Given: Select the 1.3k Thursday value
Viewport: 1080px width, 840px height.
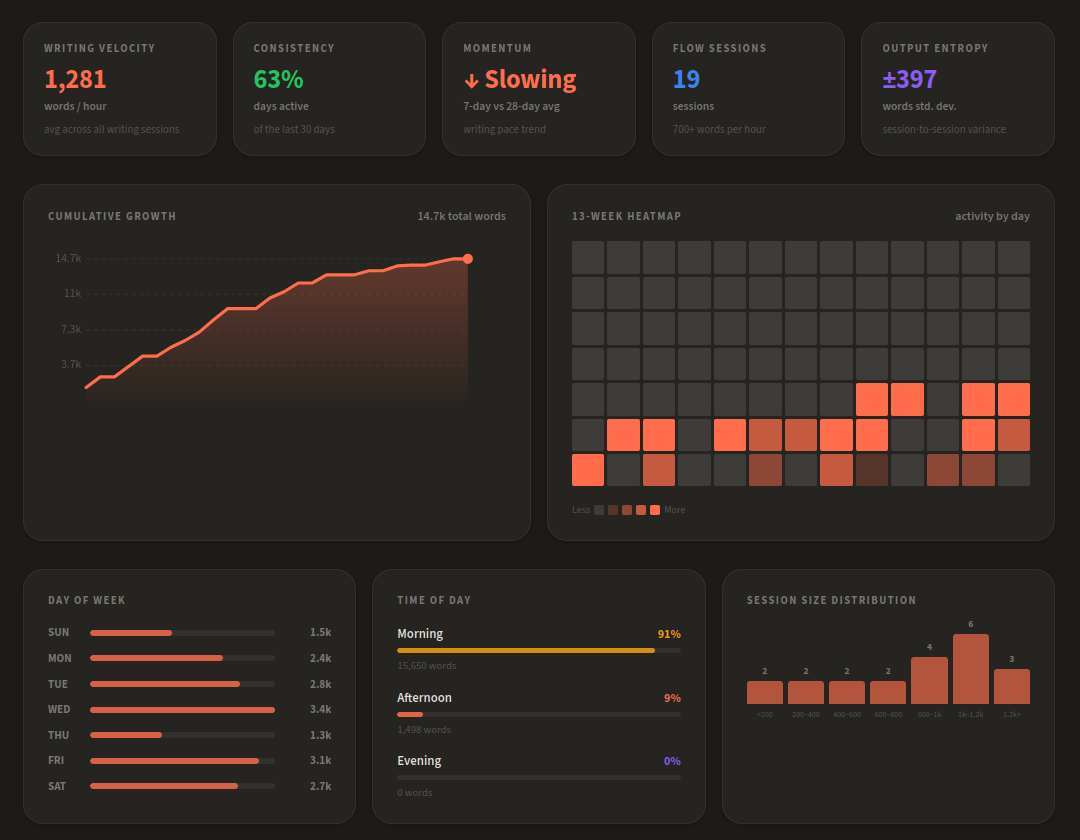Looking at the screenshot, I should tap(320, 735).
